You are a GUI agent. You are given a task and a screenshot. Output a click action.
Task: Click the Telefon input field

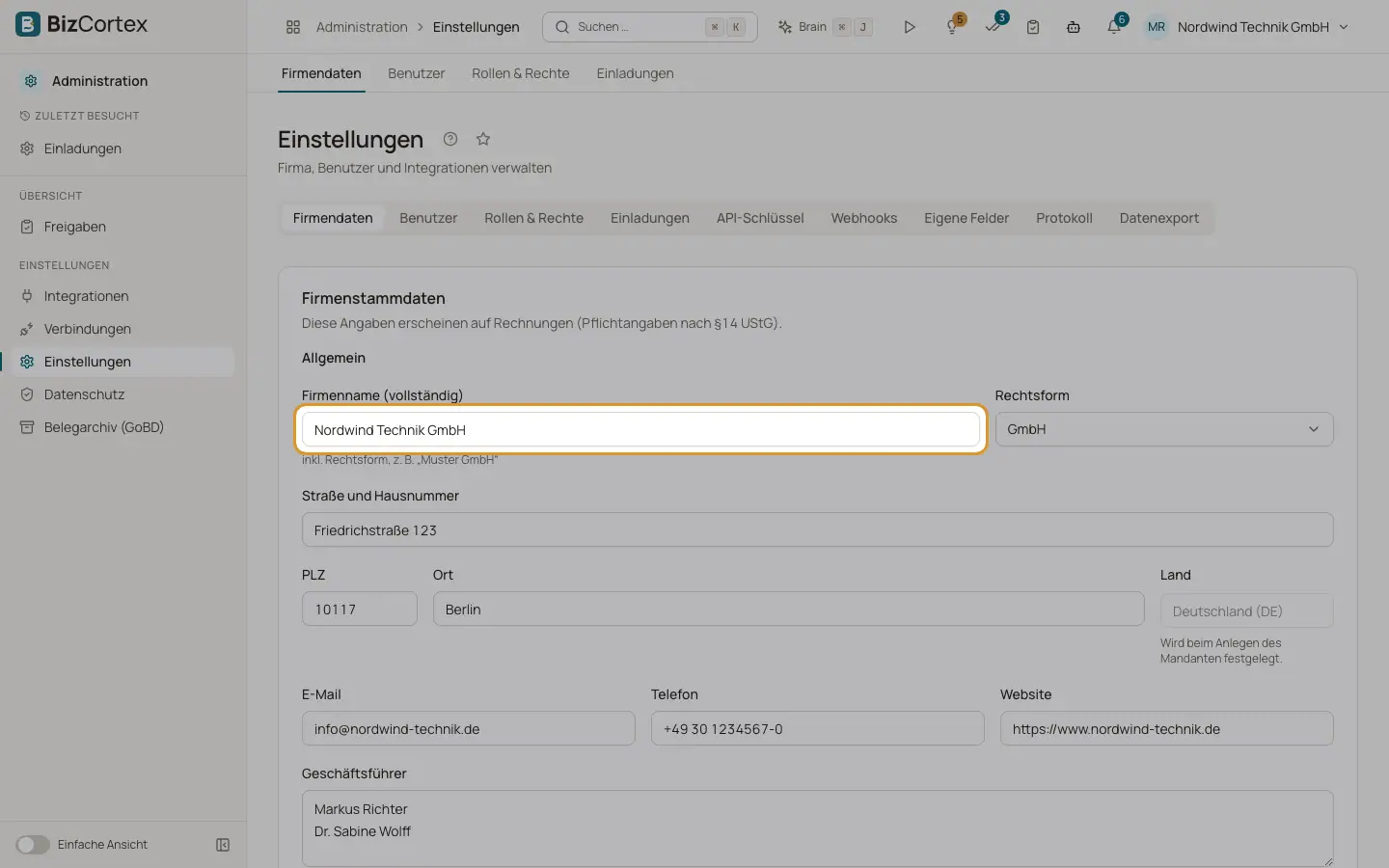tap(818, 728)
